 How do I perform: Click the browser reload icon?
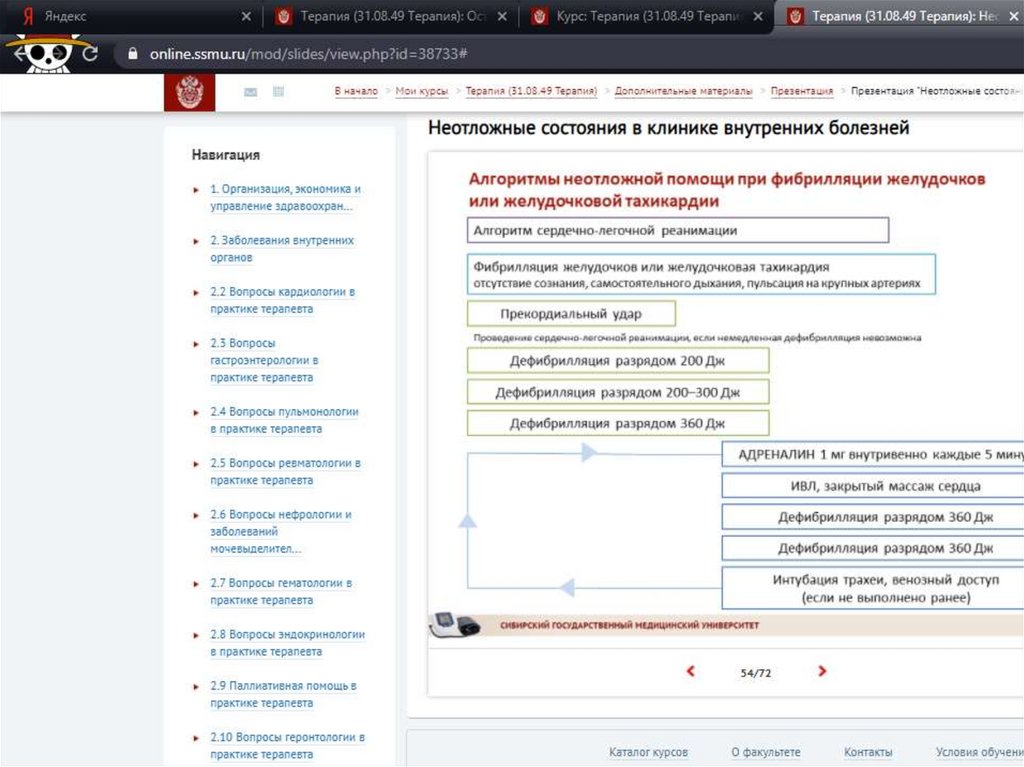coord(90,54)
